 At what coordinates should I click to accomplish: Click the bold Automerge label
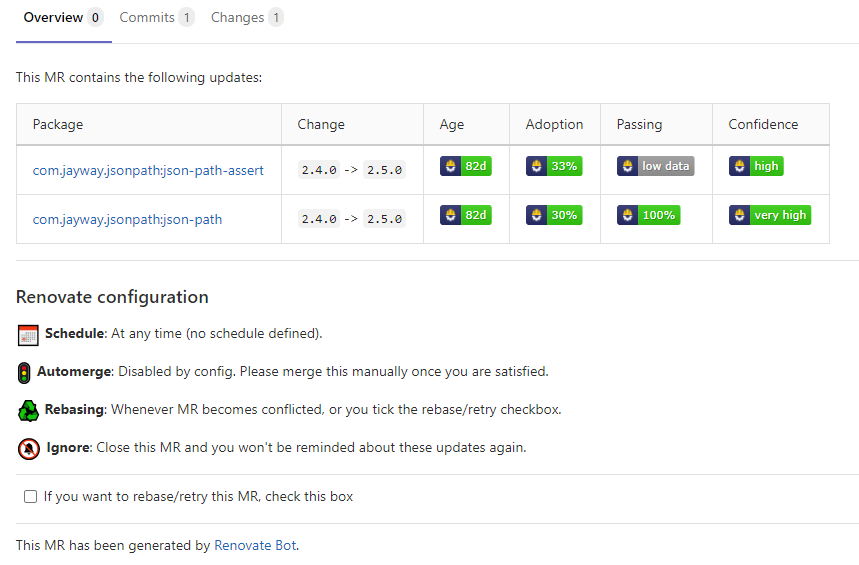point(75,372)
